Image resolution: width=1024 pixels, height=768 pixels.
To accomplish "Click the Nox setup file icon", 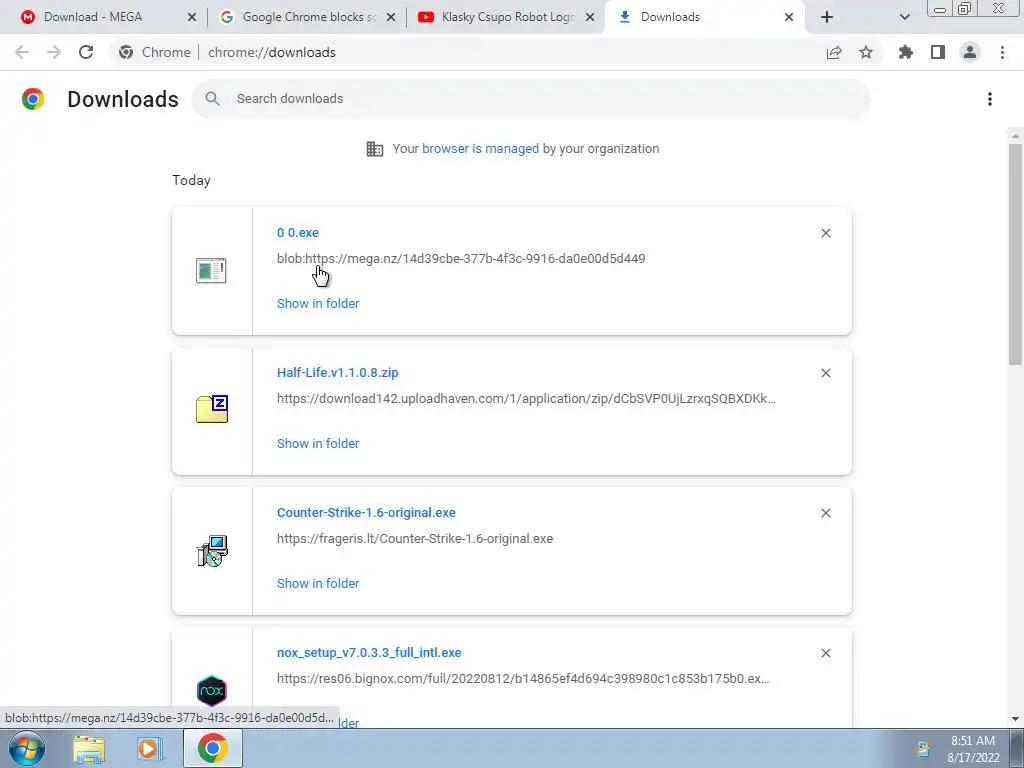I will tap(212, 691).
